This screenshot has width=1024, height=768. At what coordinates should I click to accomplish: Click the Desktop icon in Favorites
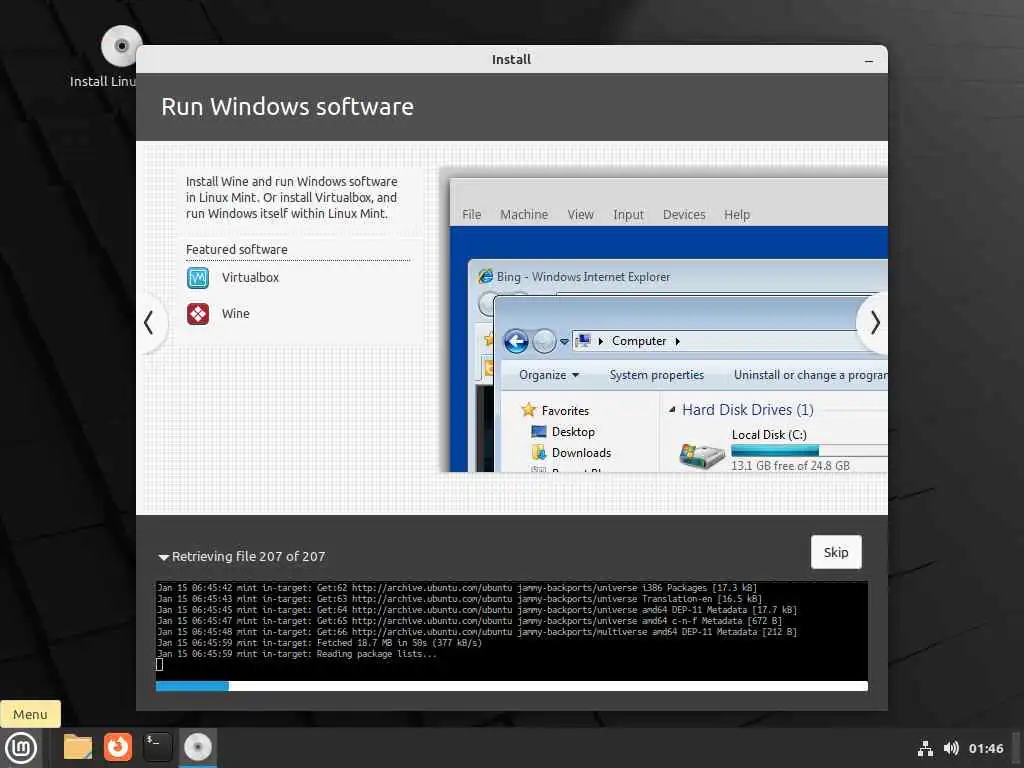coord(539,432)
